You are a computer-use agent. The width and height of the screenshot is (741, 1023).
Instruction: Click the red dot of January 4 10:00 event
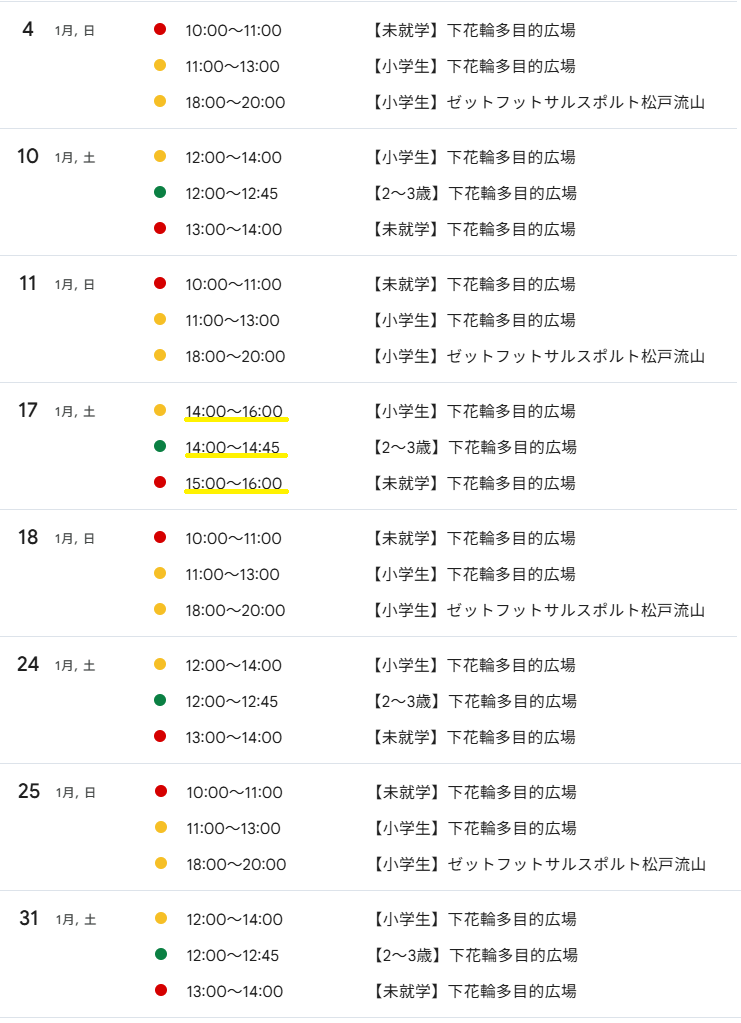160,30
